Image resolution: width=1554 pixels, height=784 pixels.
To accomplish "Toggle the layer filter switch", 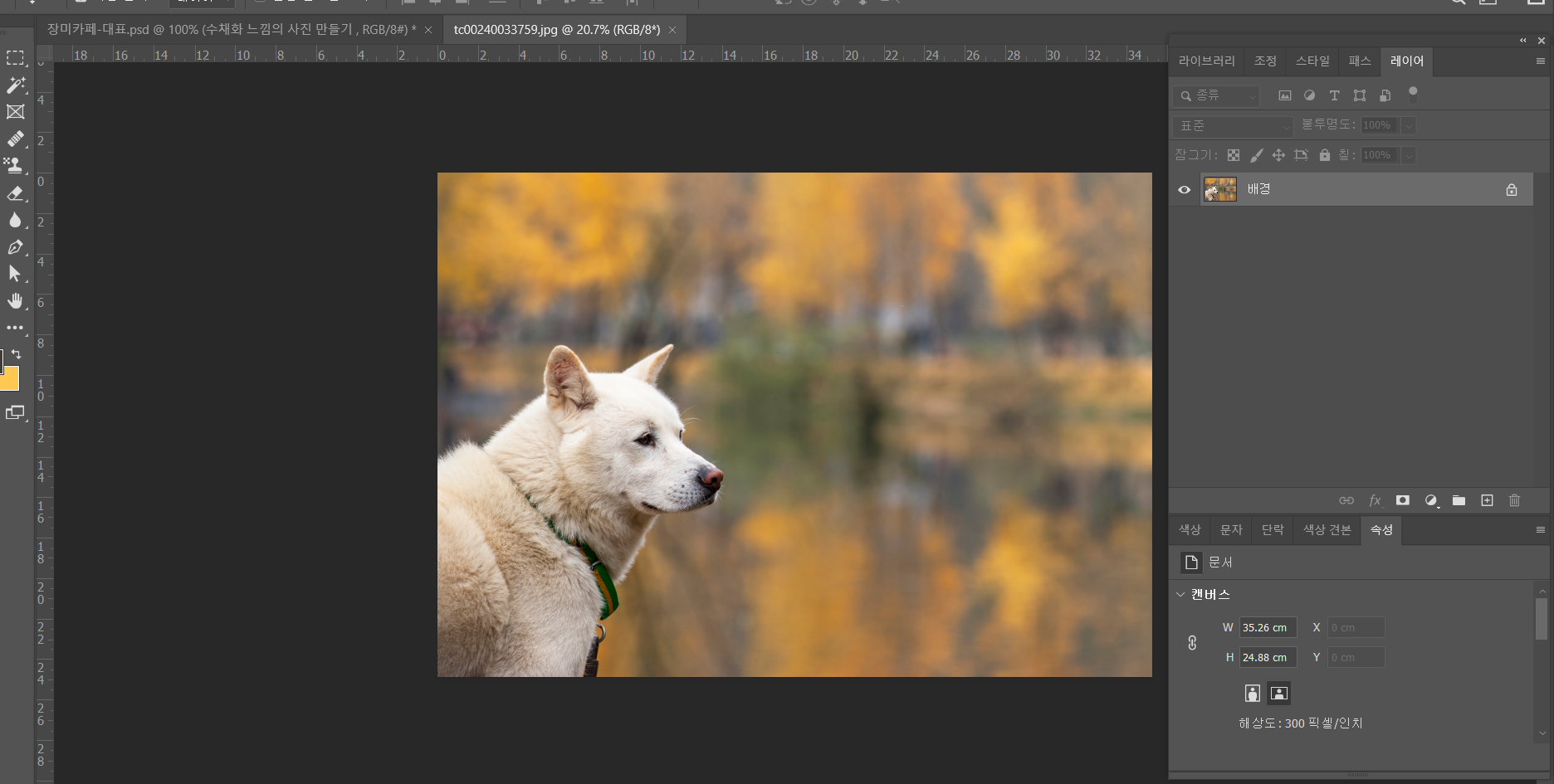I will point(1413,92).
